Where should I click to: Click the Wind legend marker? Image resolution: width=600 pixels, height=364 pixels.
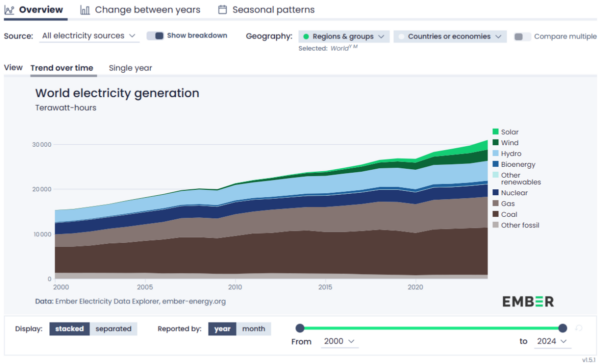(x=496, y=142)
